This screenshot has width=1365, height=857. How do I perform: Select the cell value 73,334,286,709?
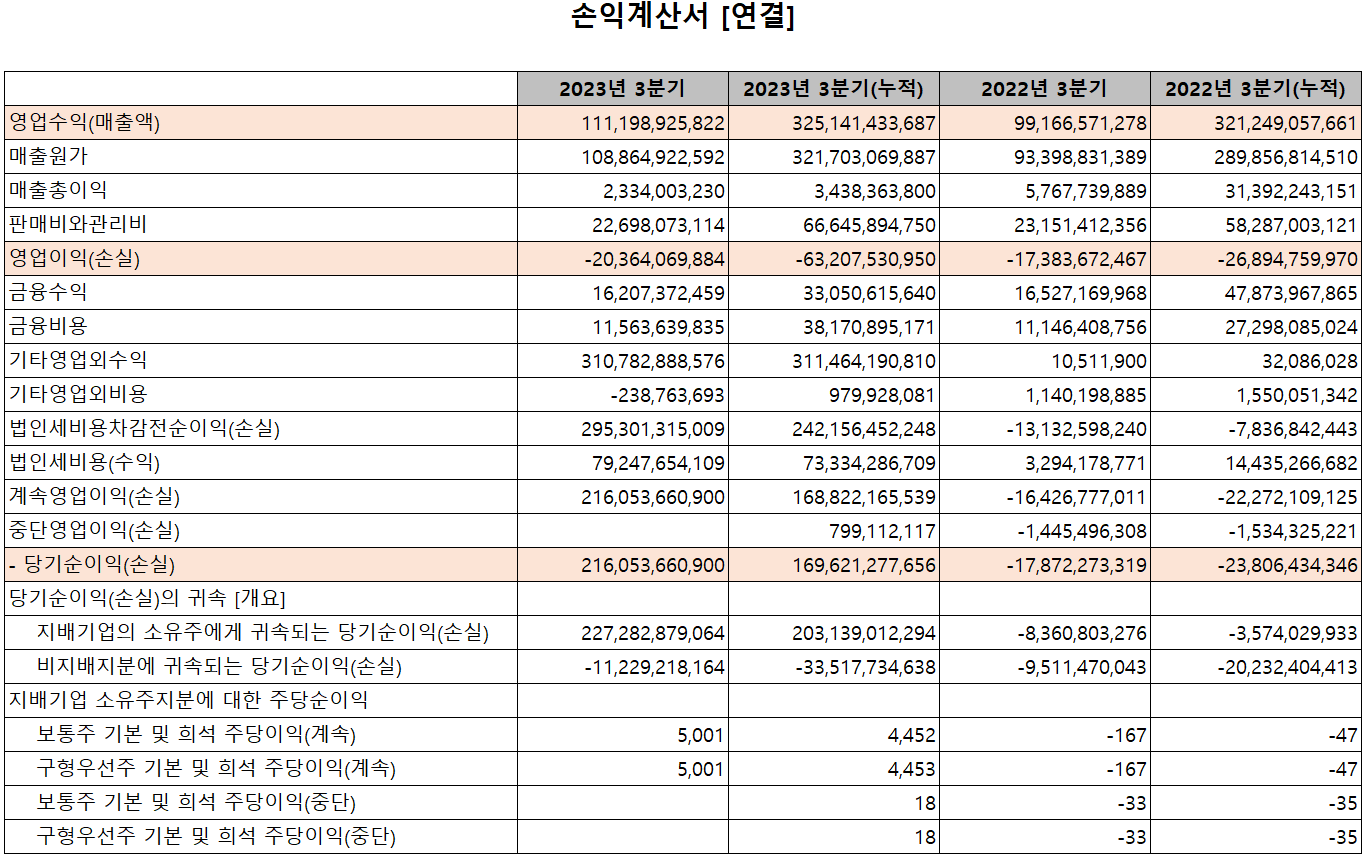pos(870,464)
